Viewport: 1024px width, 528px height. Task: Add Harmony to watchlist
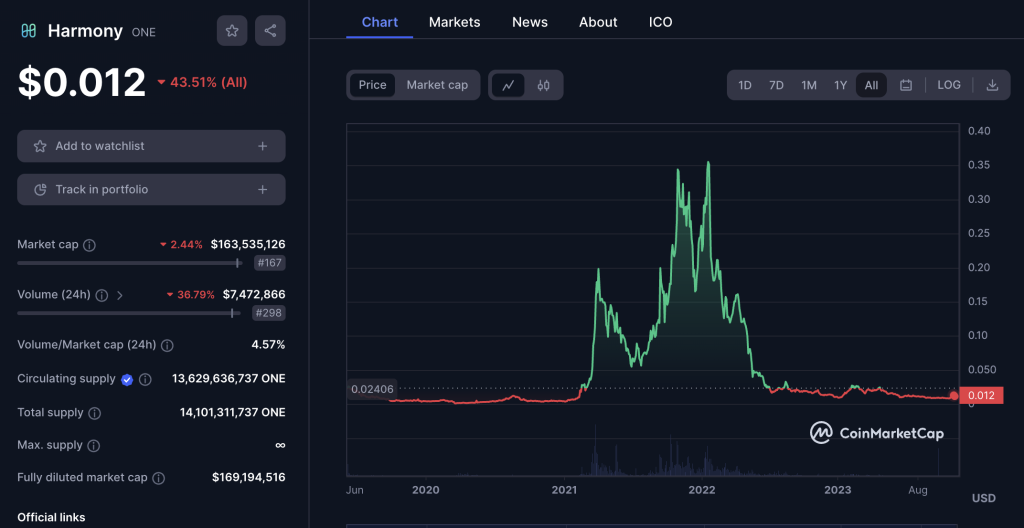point(151,146)
